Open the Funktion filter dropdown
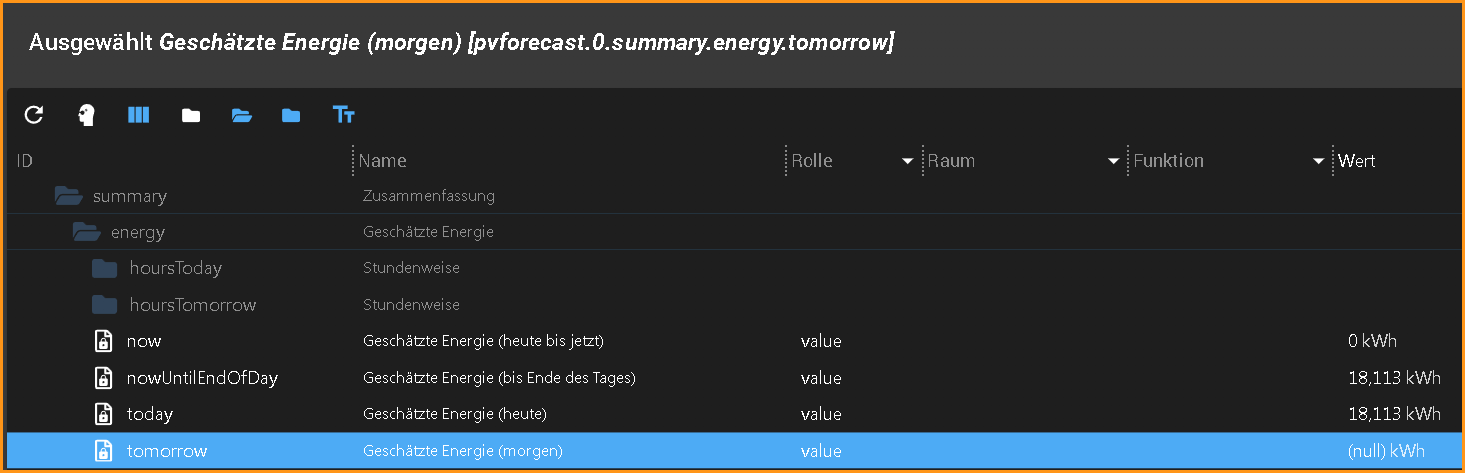1465x473 pixels. 1318,161
